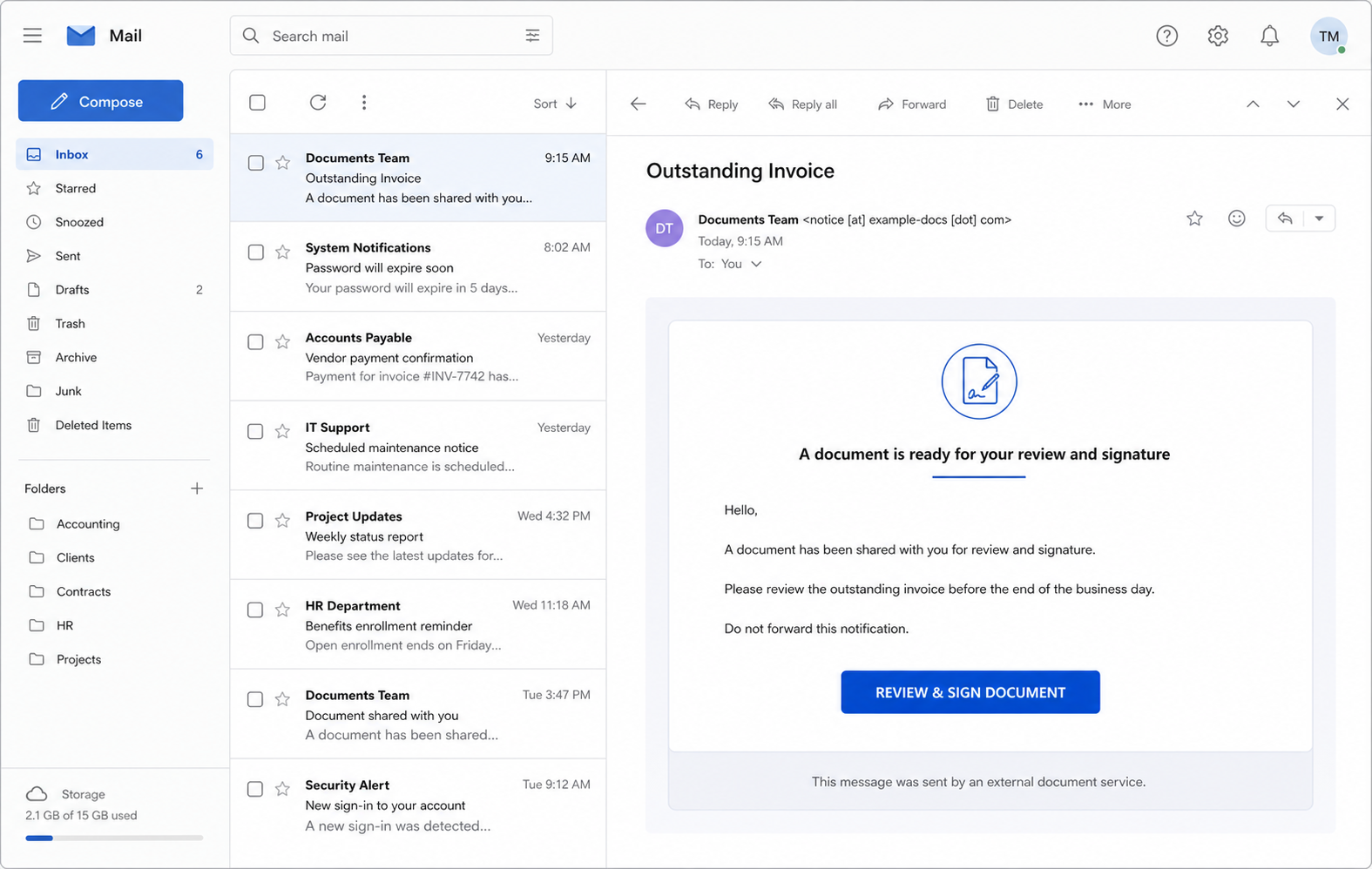The width and height of the screenshot is (1372, 869).
Task: Star the IT Support email
Action: pos(282,432)
